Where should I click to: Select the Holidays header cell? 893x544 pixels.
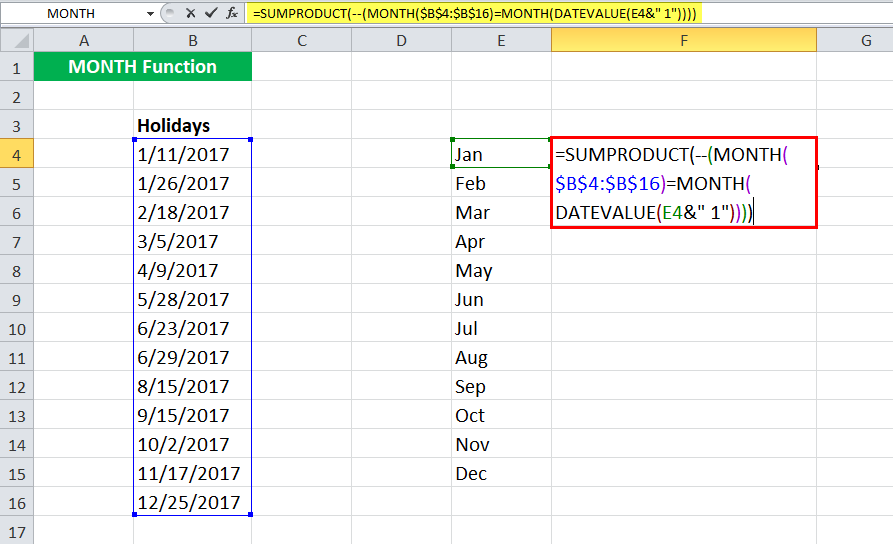tap(192, 125)
